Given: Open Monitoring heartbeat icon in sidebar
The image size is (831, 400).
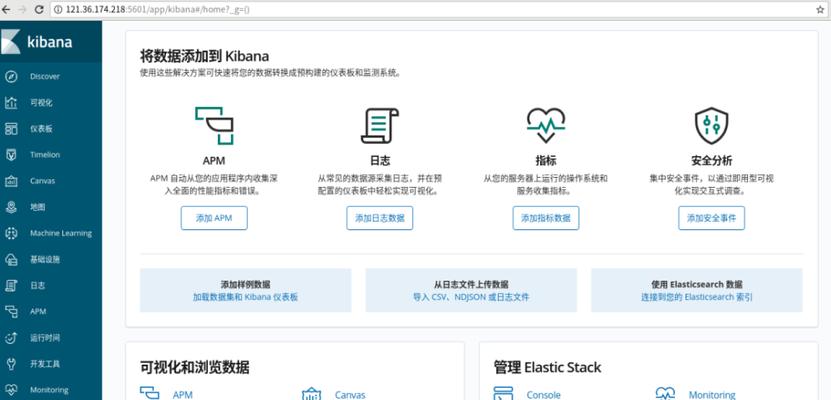Looking at the screenshot, I should click(11, 390).
